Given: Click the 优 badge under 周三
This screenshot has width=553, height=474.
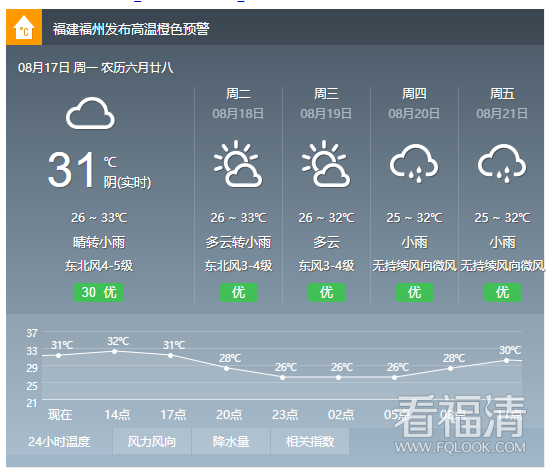Looking at the screenshot, I should 327,292.
